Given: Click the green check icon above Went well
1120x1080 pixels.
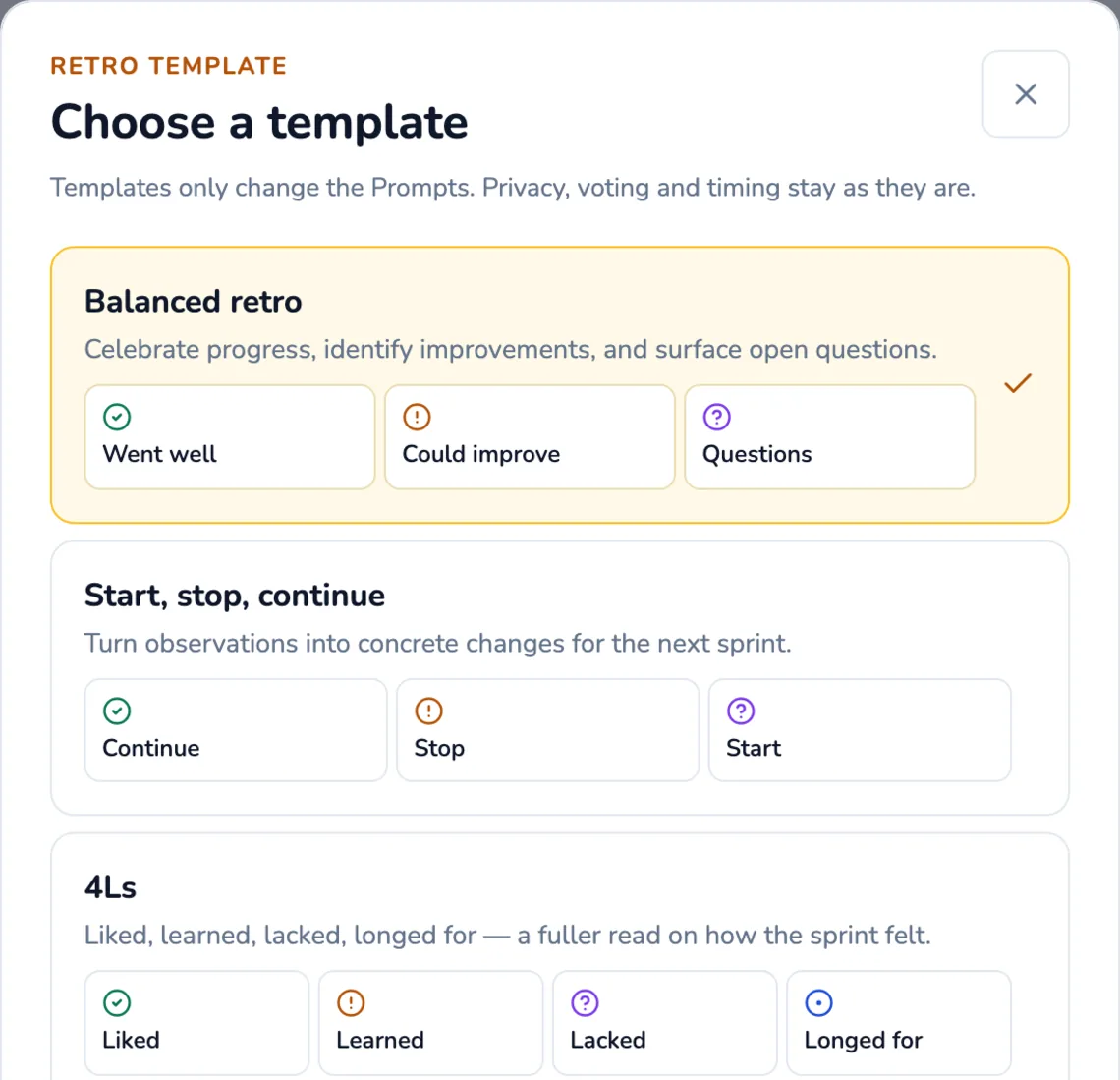Looking at the screenshot, I should point(117,417).
